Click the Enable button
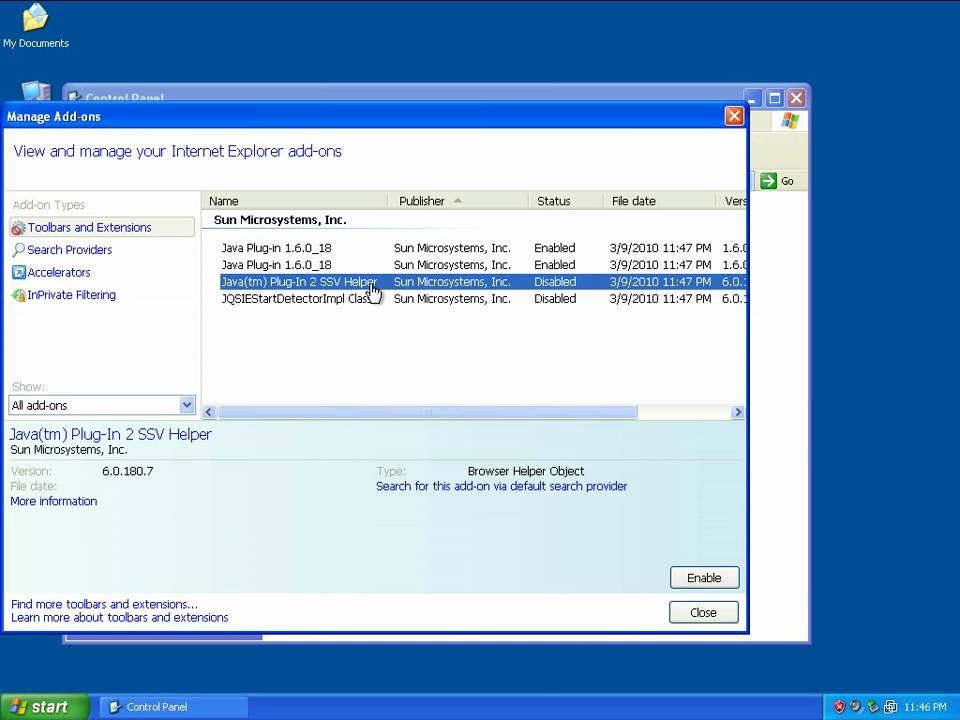960x720 pixels. 705,578
